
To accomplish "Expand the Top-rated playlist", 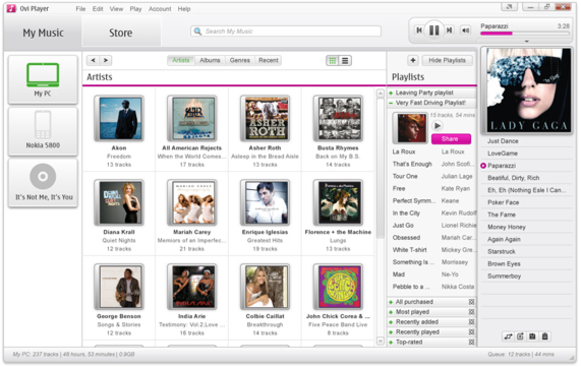I will (391, 342).
